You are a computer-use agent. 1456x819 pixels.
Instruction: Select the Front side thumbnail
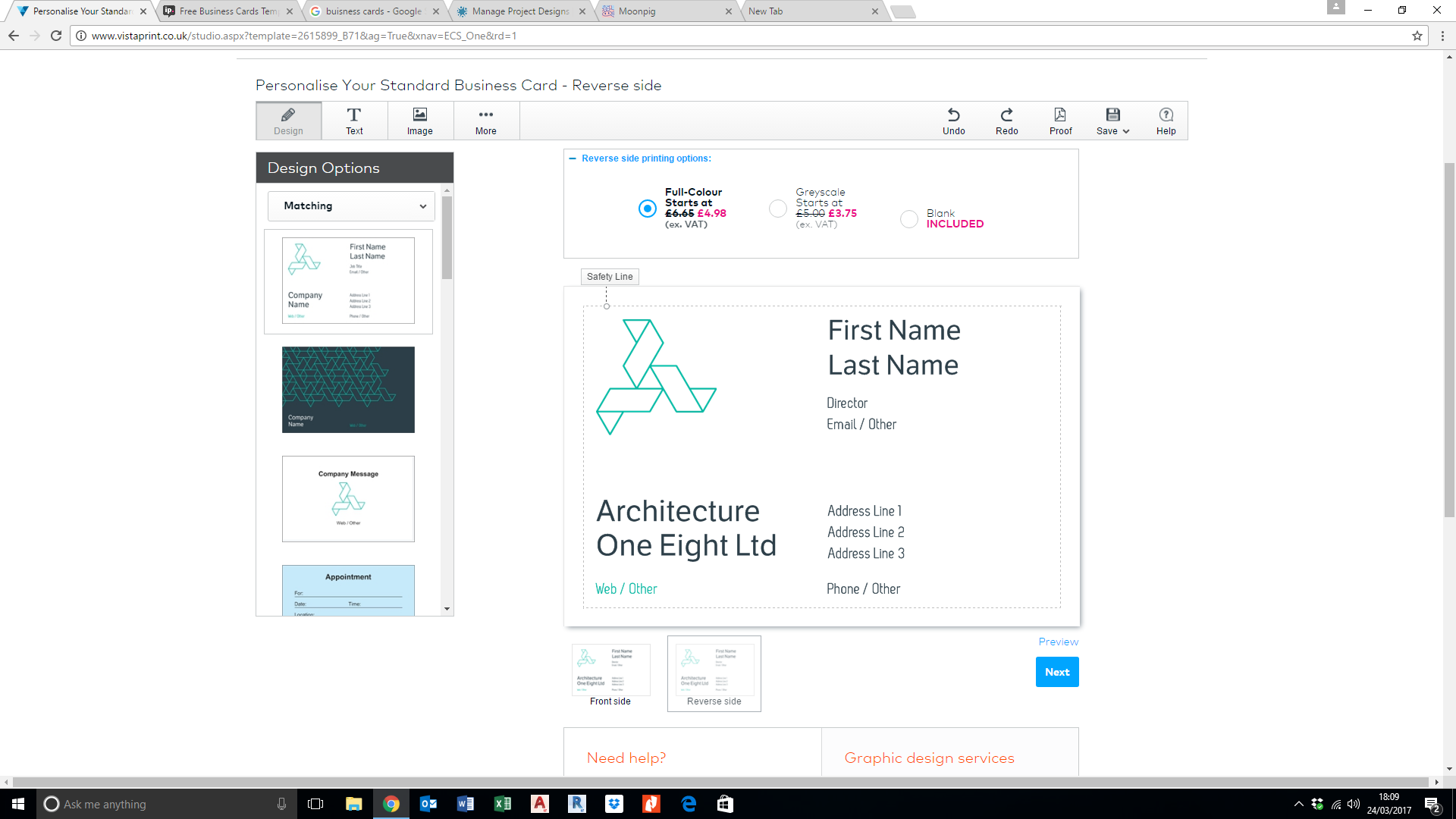pos(610,672)
